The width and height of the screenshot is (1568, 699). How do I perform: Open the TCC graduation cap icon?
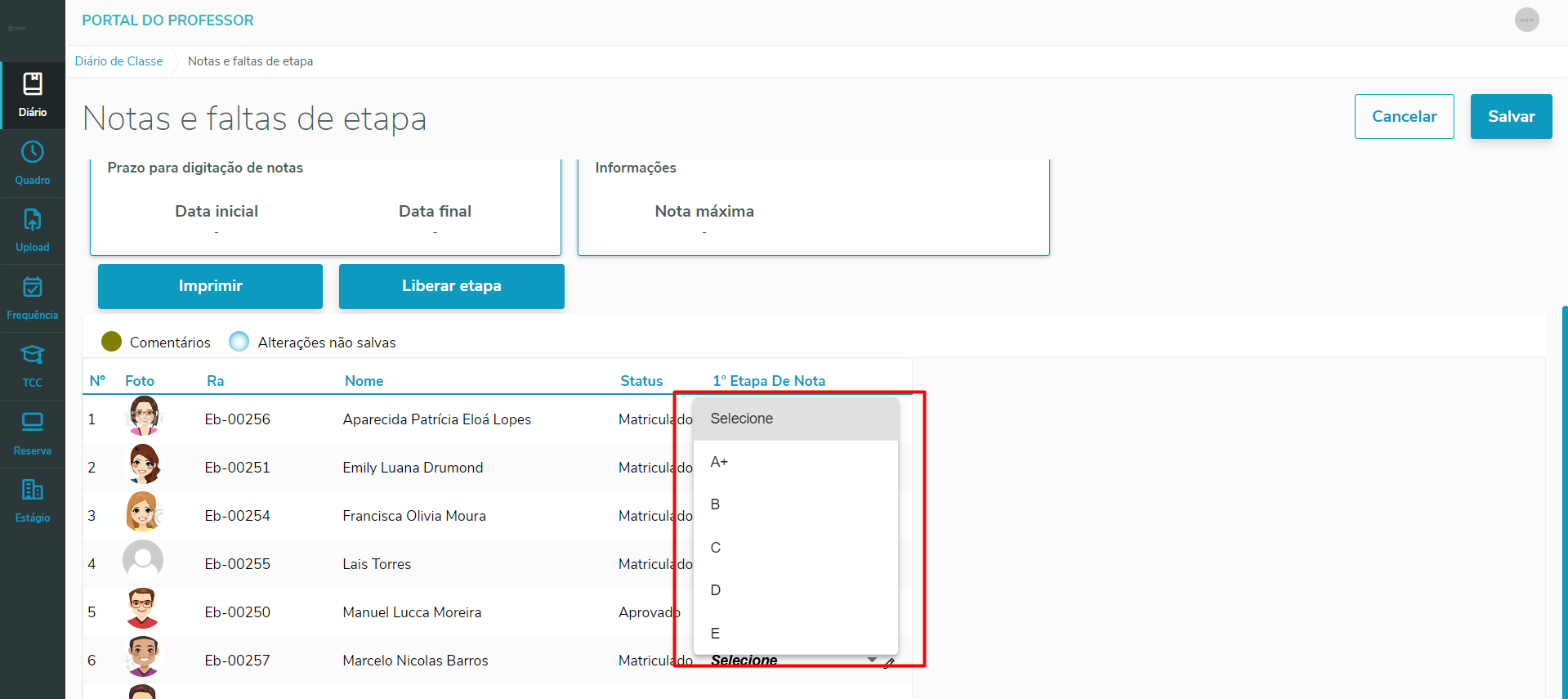coord(33,355)
